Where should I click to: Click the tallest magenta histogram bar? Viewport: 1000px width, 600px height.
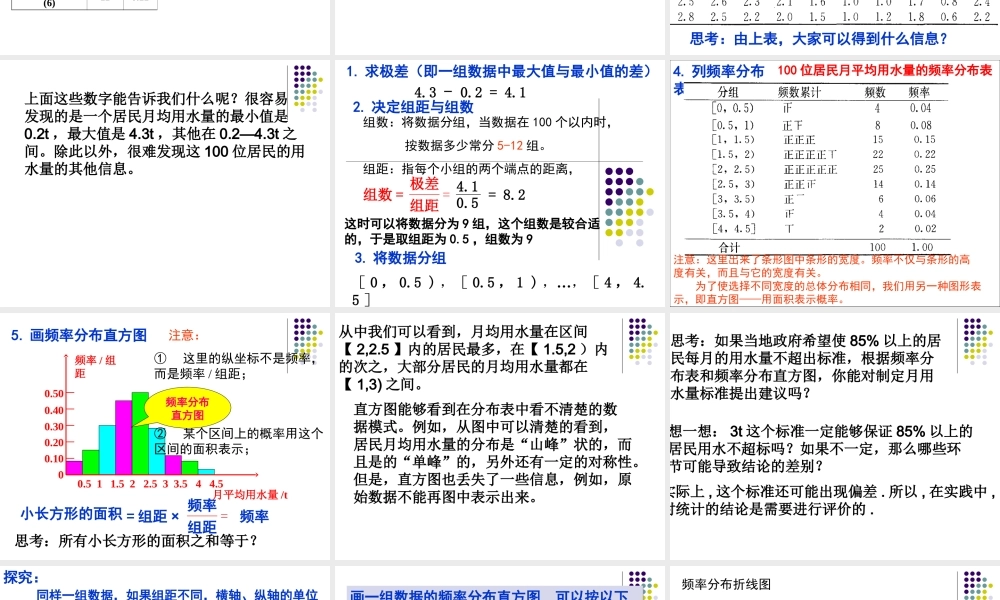click(123, 437)
